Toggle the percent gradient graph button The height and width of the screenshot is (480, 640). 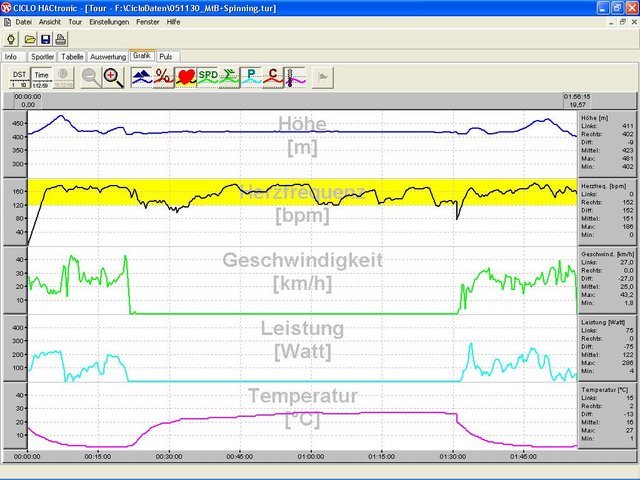click(x=163, y=78)
